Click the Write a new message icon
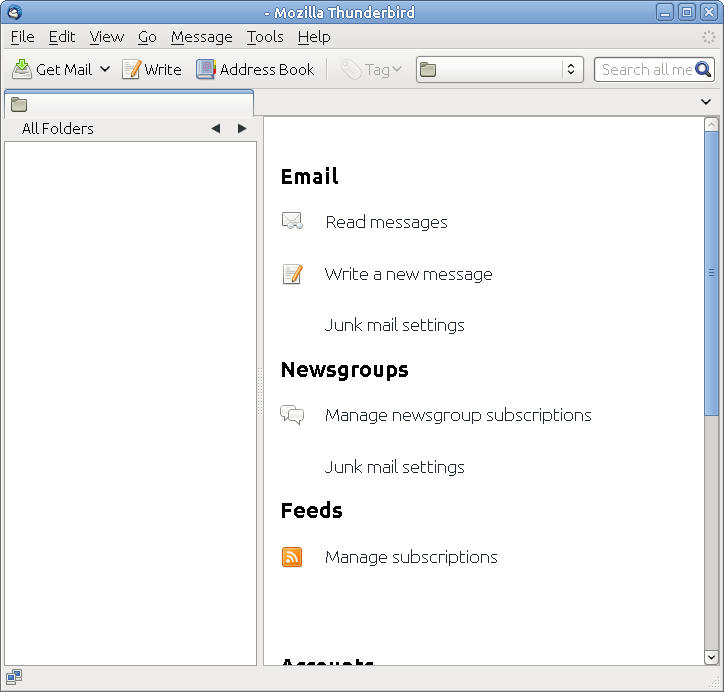Image resolution: width=724 pixels, height=692 pixels. click(293, 274)
